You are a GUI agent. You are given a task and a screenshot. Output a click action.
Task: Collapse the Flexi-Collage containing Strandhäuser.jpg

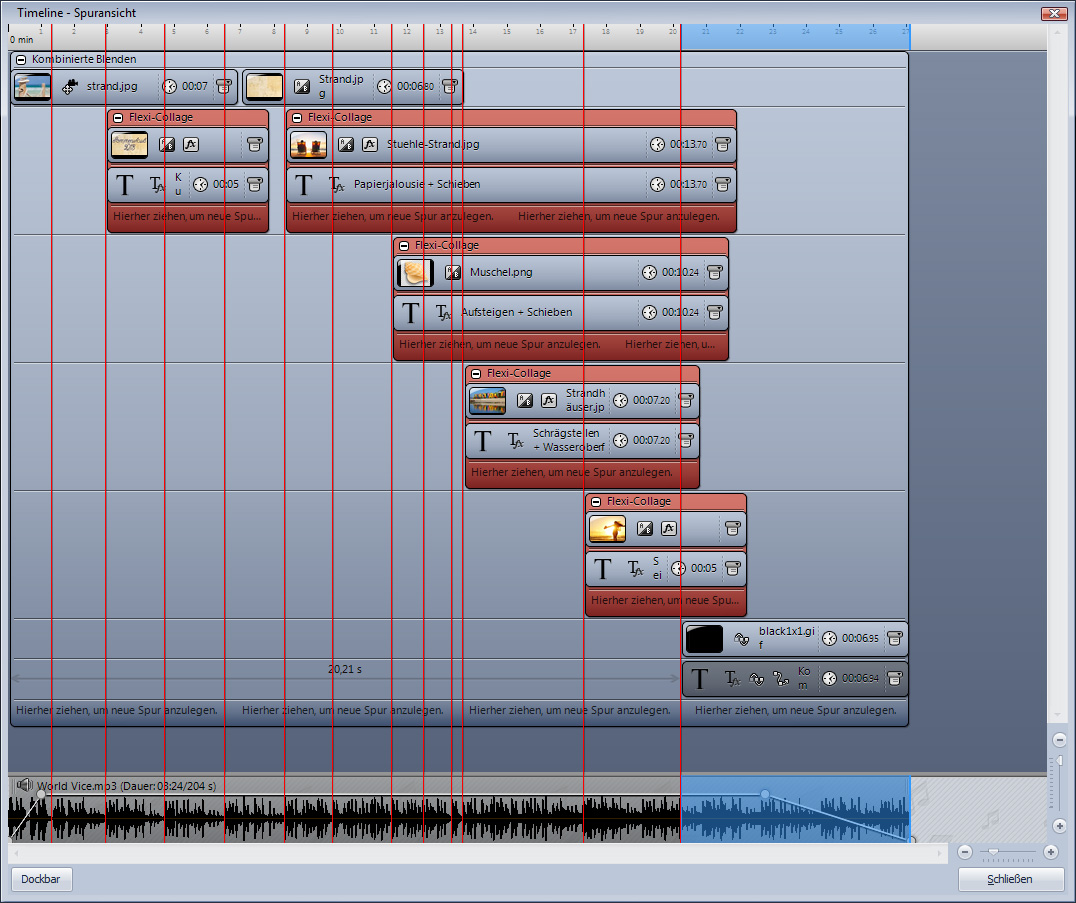click(476, 373)
